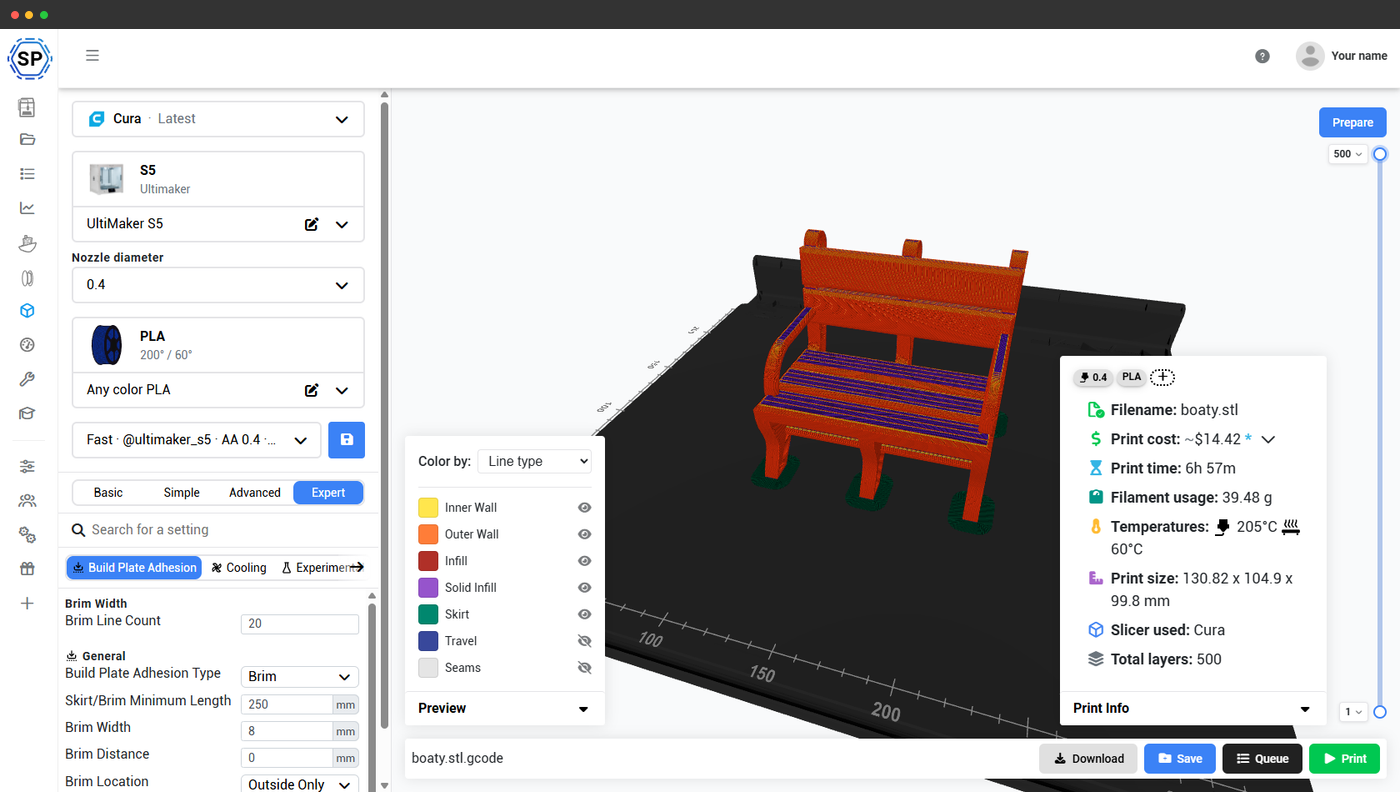Select the Cooling settings tab
Screen dimensions: 1400x792
point(238,568)
